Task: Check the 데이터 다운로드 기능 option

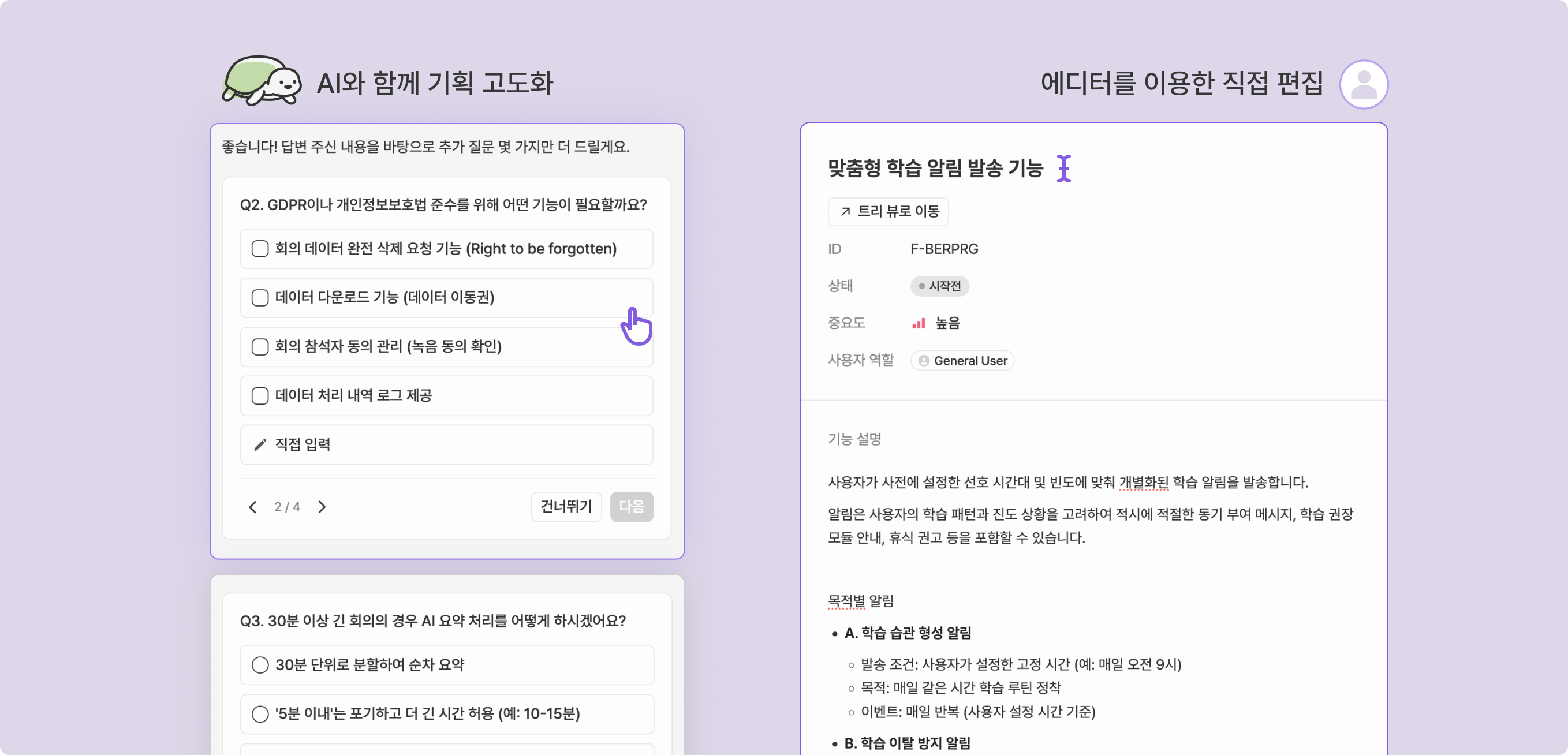Action: (x=260, y=297)
